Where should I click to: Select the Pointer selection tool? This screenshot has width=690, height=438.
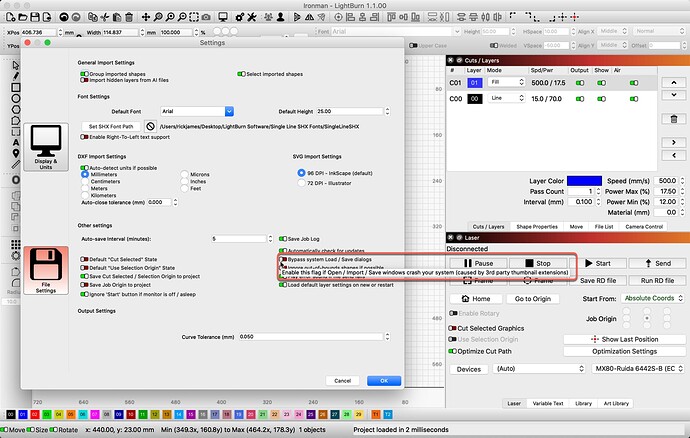coord(16,65)
